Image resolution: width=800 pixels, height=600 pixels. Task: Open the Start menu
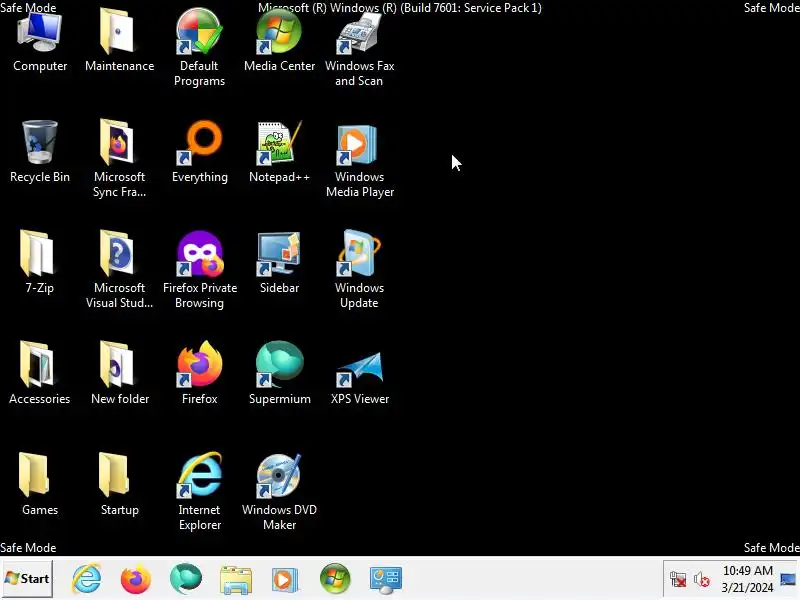tap(27, 579)
